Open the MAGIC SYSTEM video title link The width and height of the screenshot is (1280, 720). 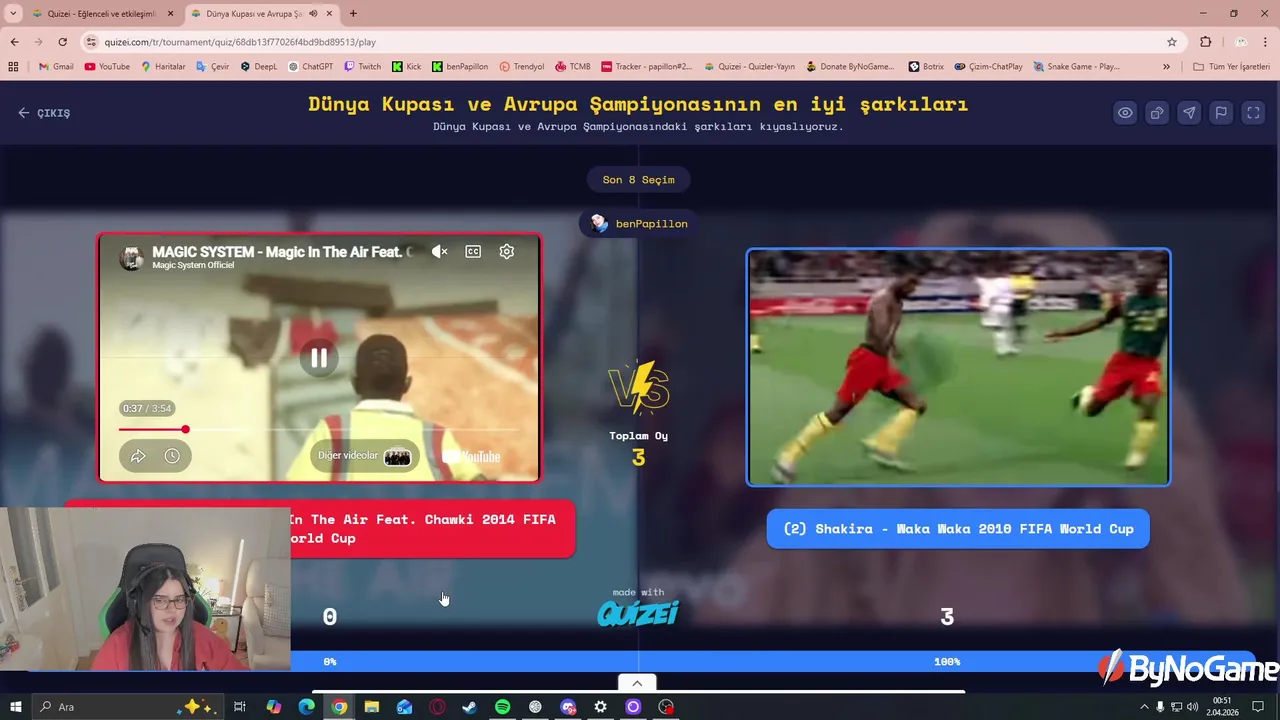(282, 252)
